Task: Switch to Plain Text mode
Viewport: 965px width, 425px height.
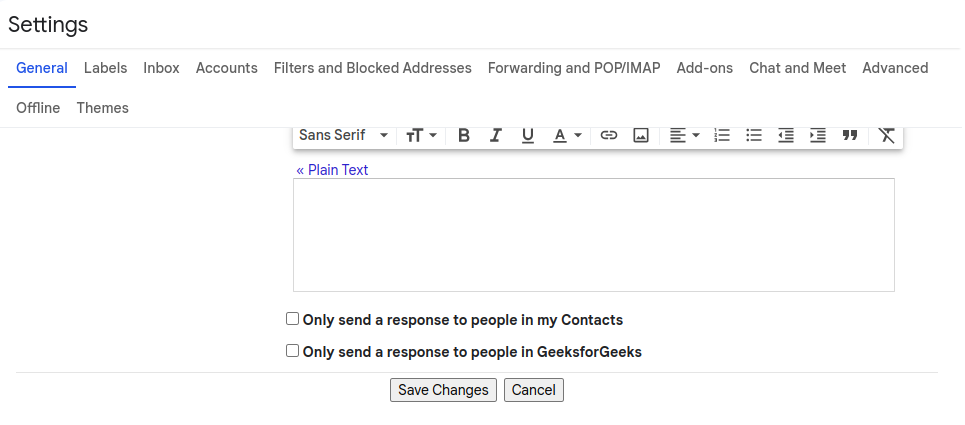Action: 332,170
